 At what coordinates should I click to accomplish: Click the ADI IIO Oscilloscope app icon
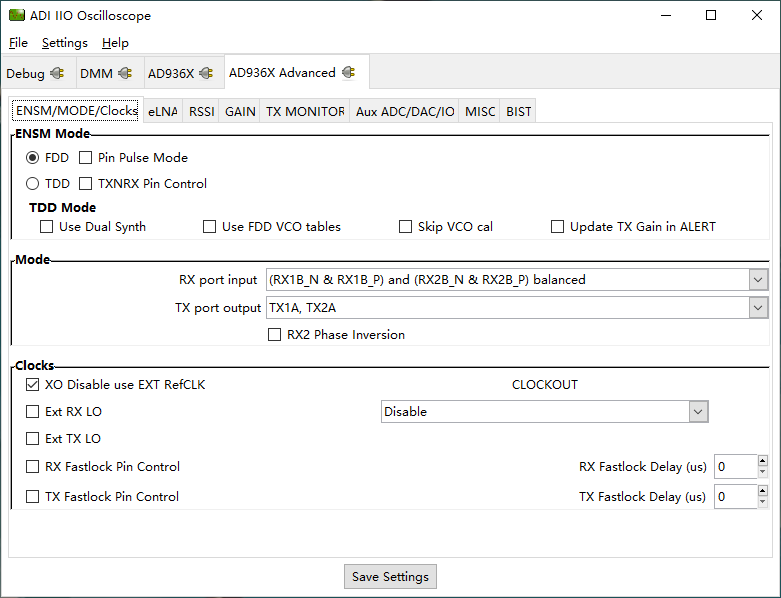16,15
